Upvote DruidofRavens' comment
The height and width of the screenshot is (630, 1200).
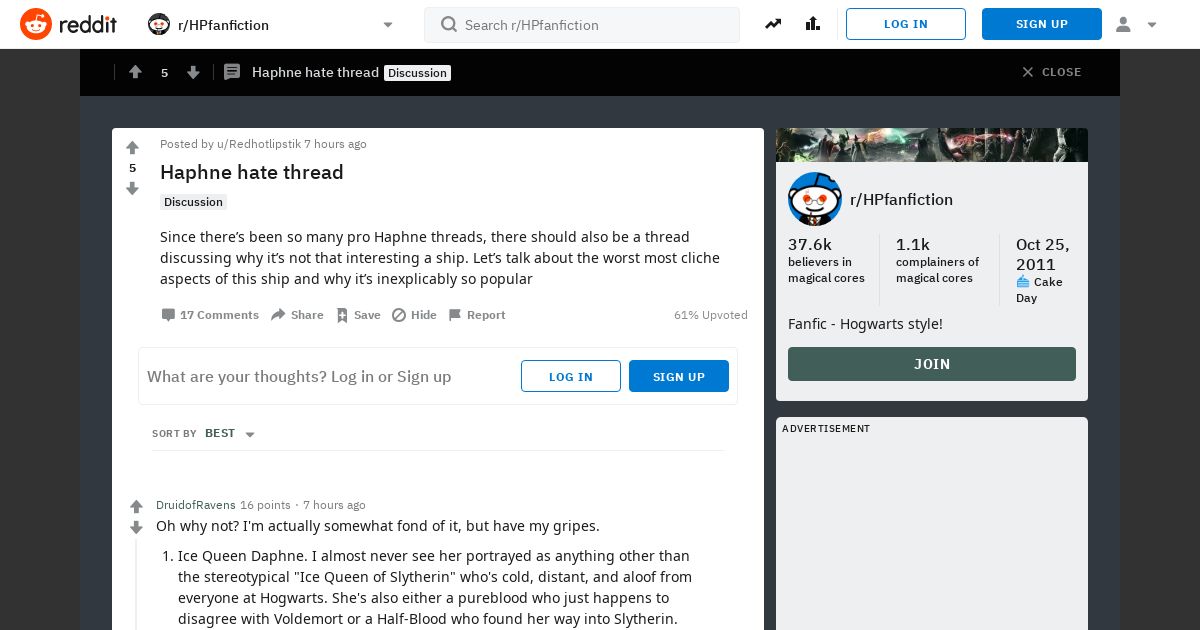pos(137,507)
